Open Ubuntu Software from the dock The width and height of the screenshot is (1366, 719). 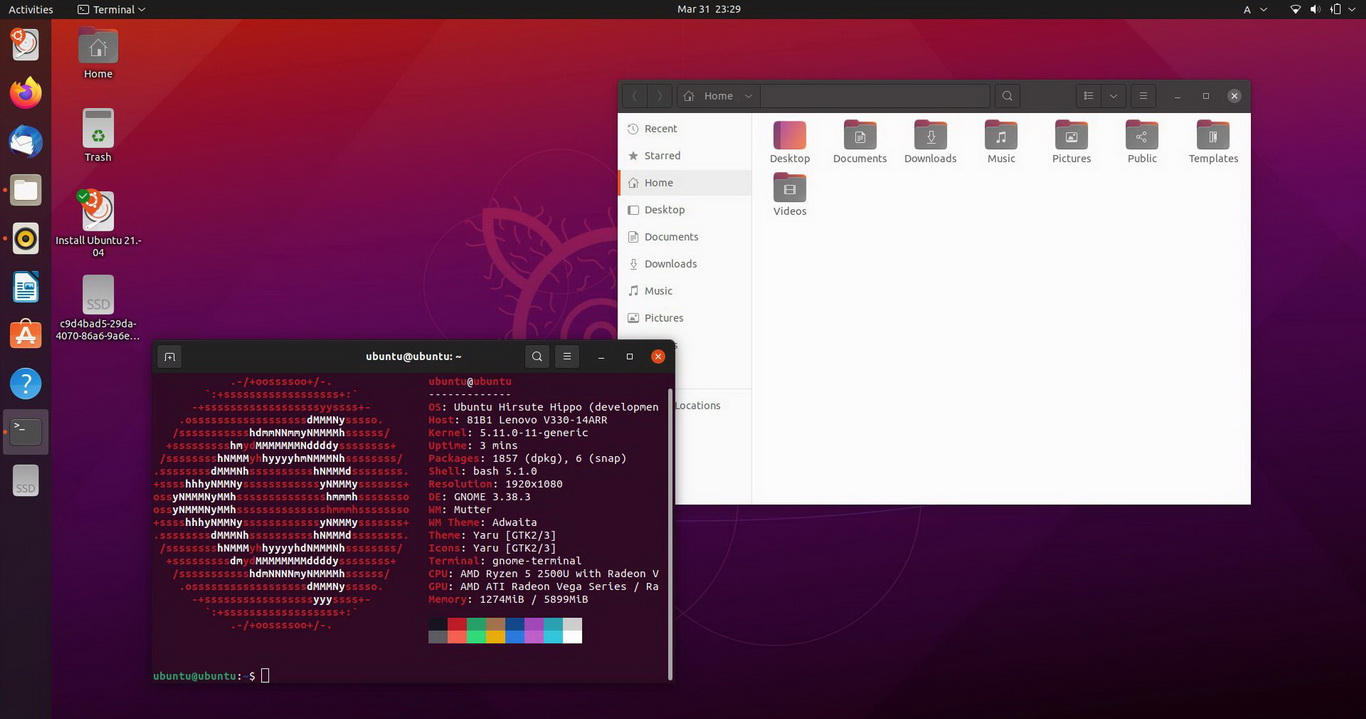tap(26, 335)
